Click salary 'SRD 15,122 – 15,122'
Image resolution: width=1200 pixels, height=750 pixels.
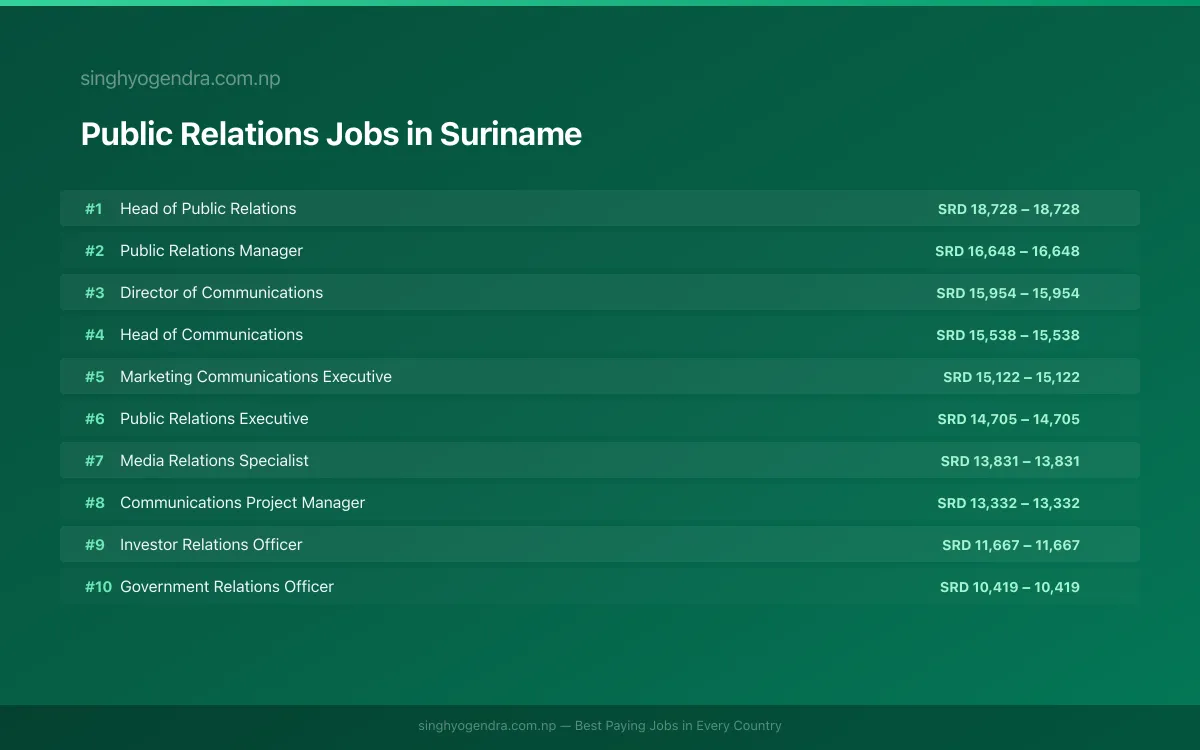[1011, 377]
